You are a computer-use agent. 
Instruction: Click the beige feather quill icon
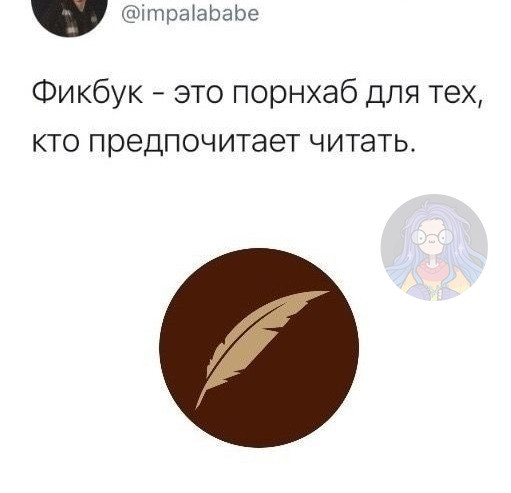262,349
